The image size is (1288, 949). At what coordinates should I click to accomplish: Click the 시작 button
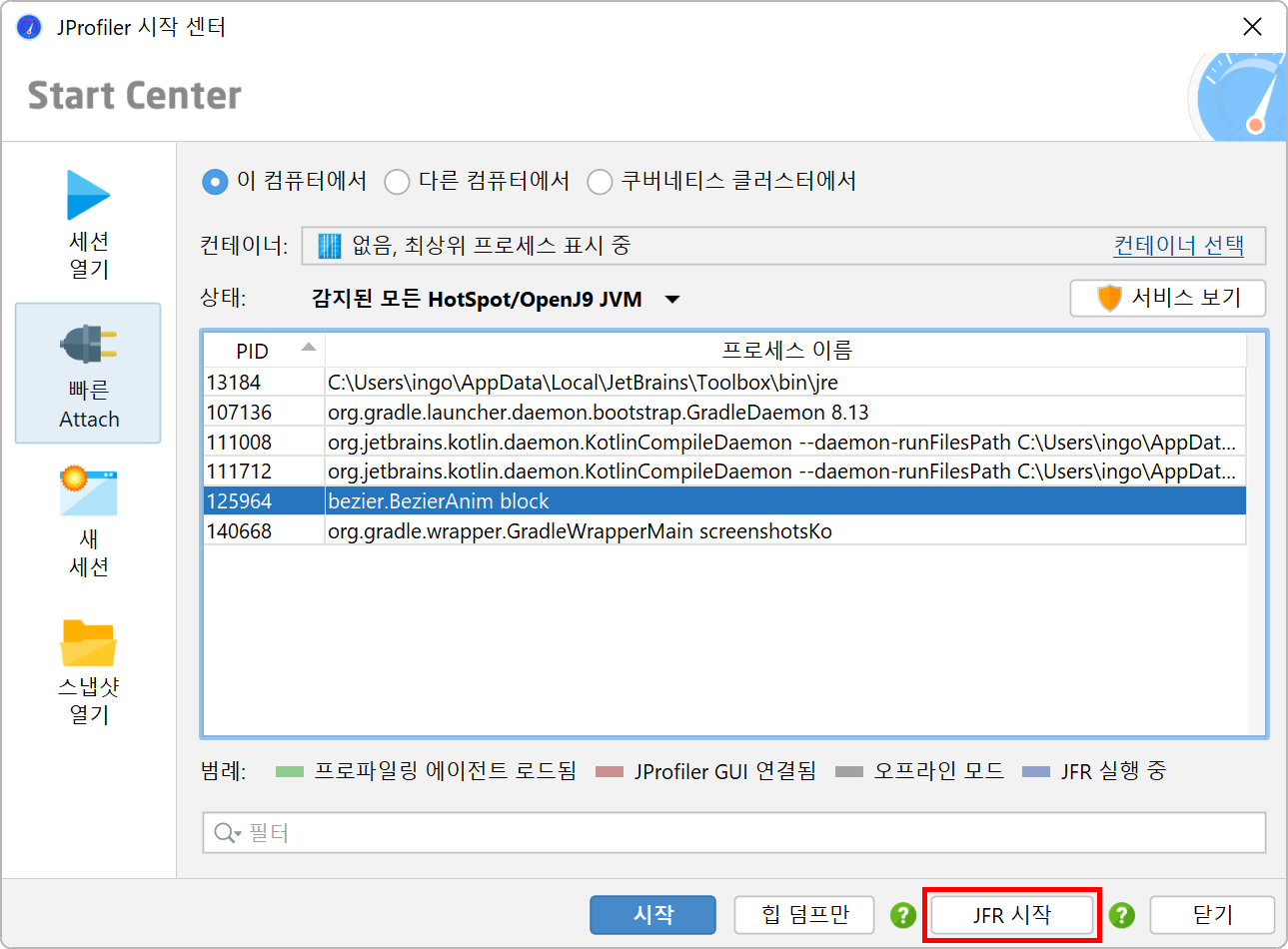coord(652,915)
